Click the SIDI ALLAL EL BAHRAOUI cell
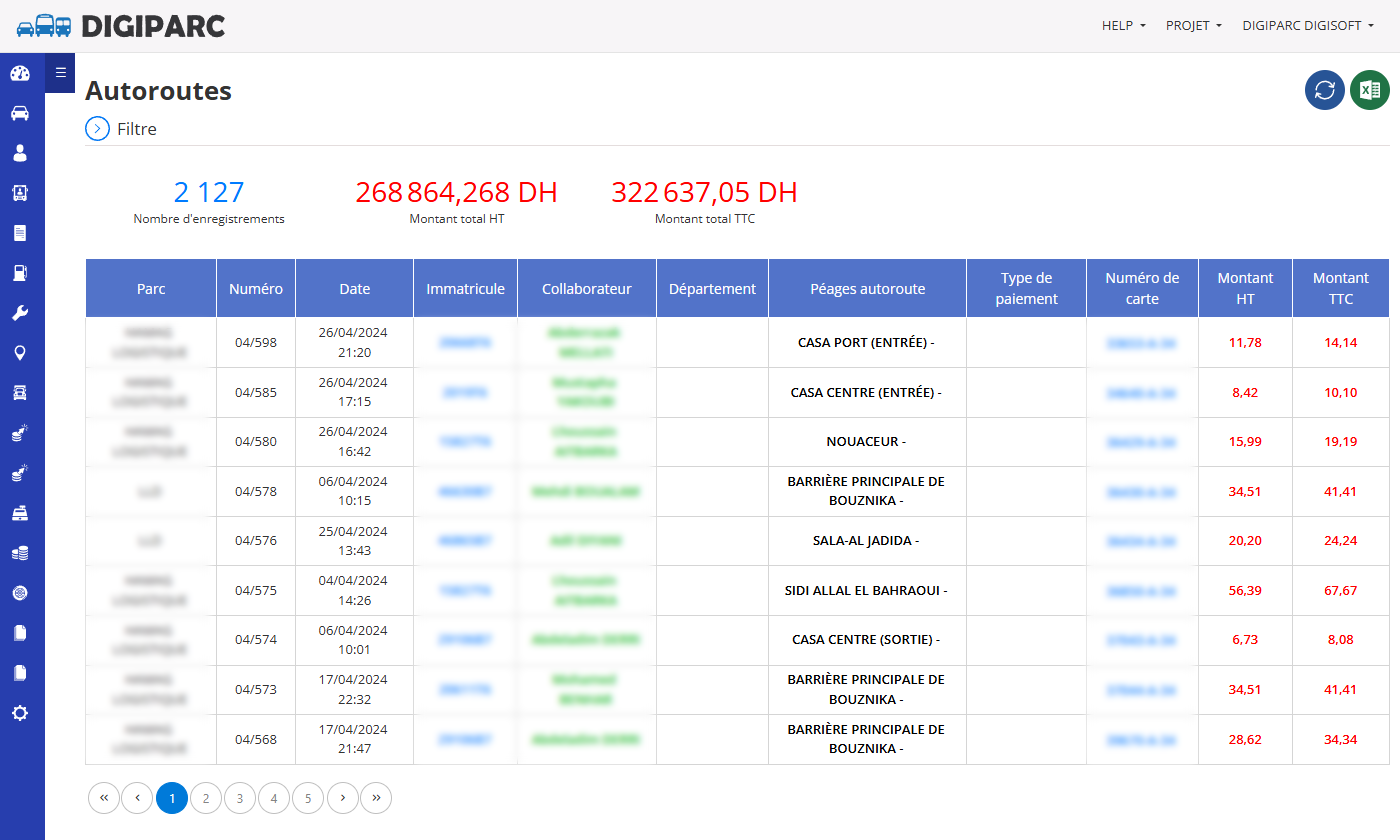1400x840 pixels. [x=866, y=591]
